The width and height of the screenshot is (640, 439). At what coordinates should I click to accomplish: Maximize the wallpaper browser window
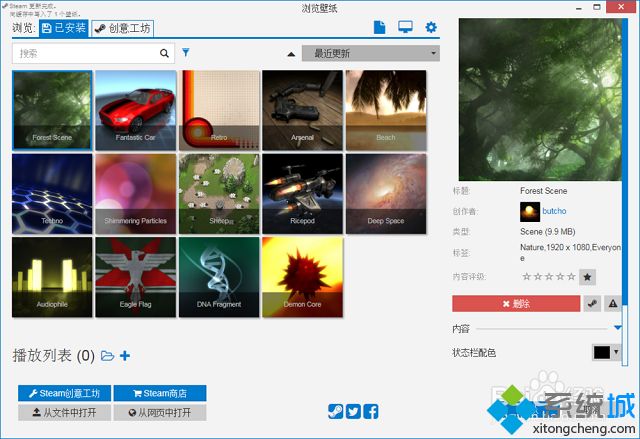coord(597,7)
